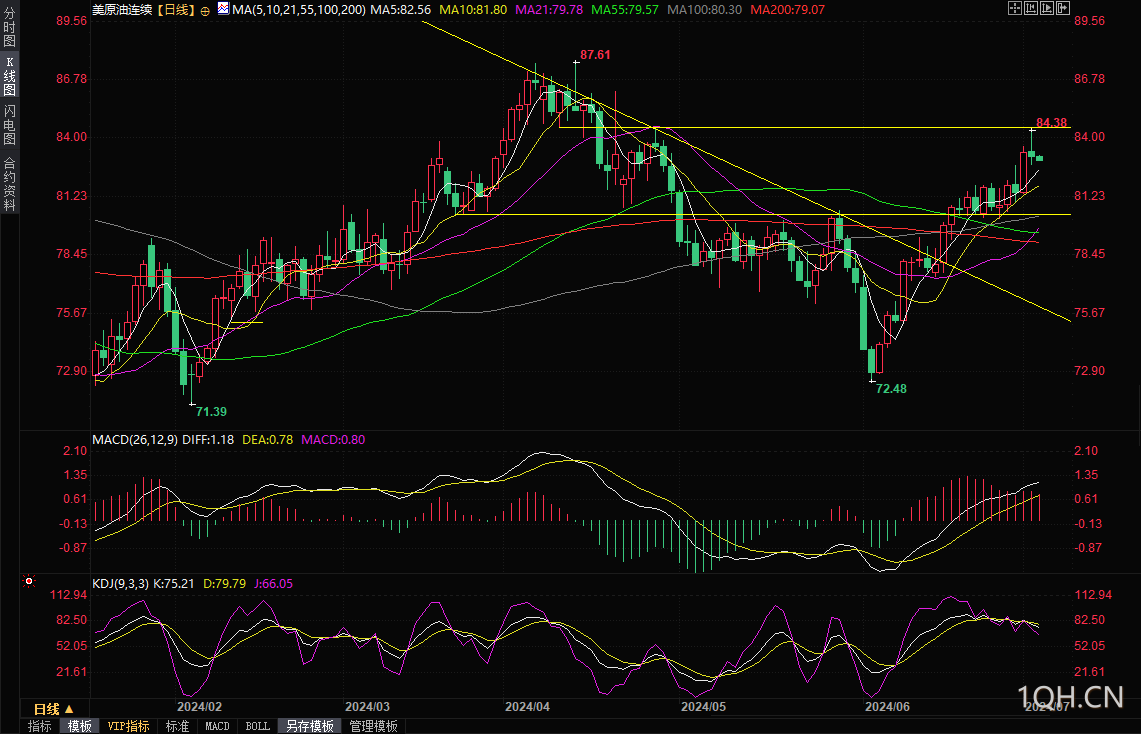Image resolution: width=1141 pixels, height=734 pixels.
Task: Click the DIFF:1.18 value
Action: point(208,439)
